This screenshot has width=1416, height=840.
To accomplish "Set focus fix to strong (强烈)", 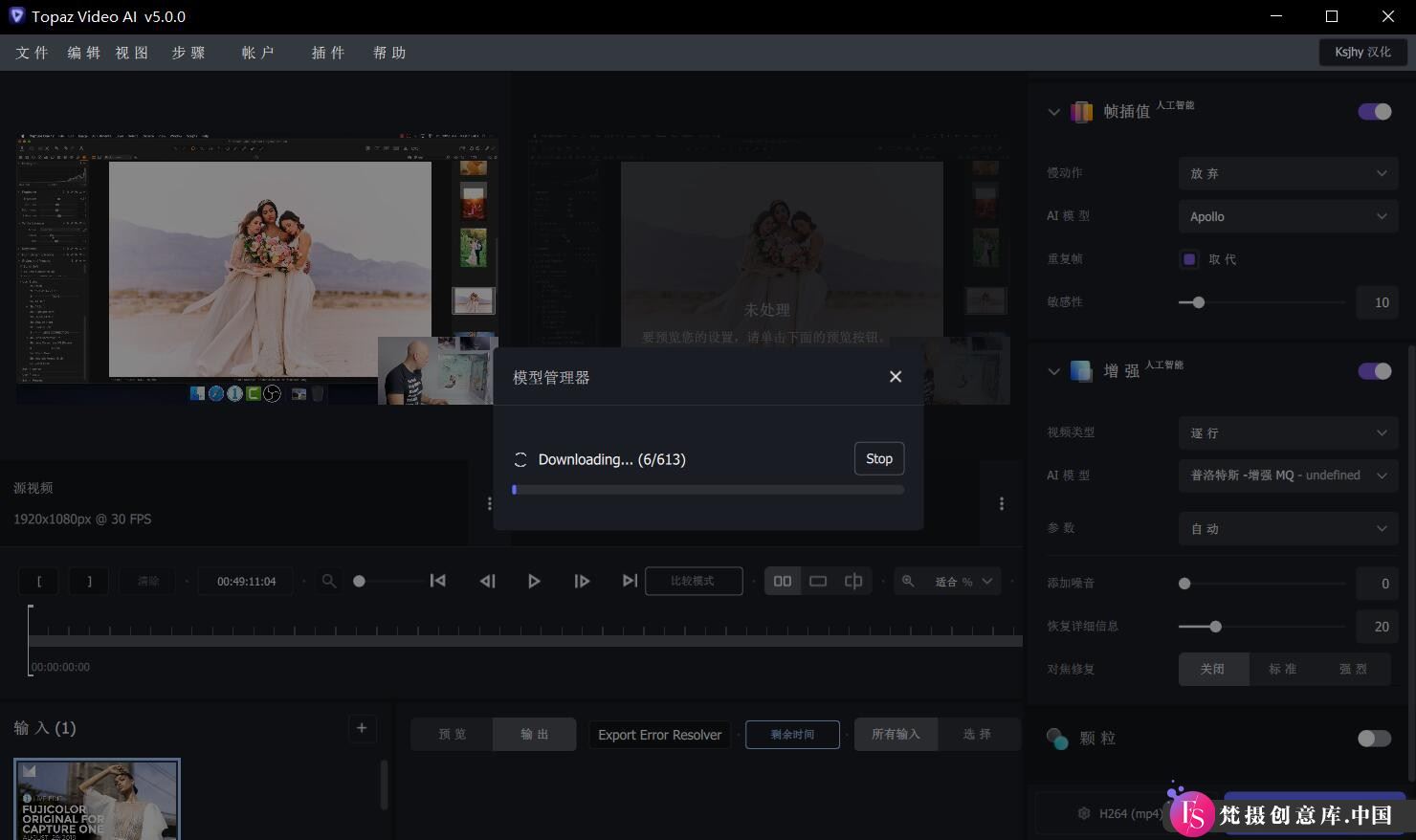I will click(1354, 669).
